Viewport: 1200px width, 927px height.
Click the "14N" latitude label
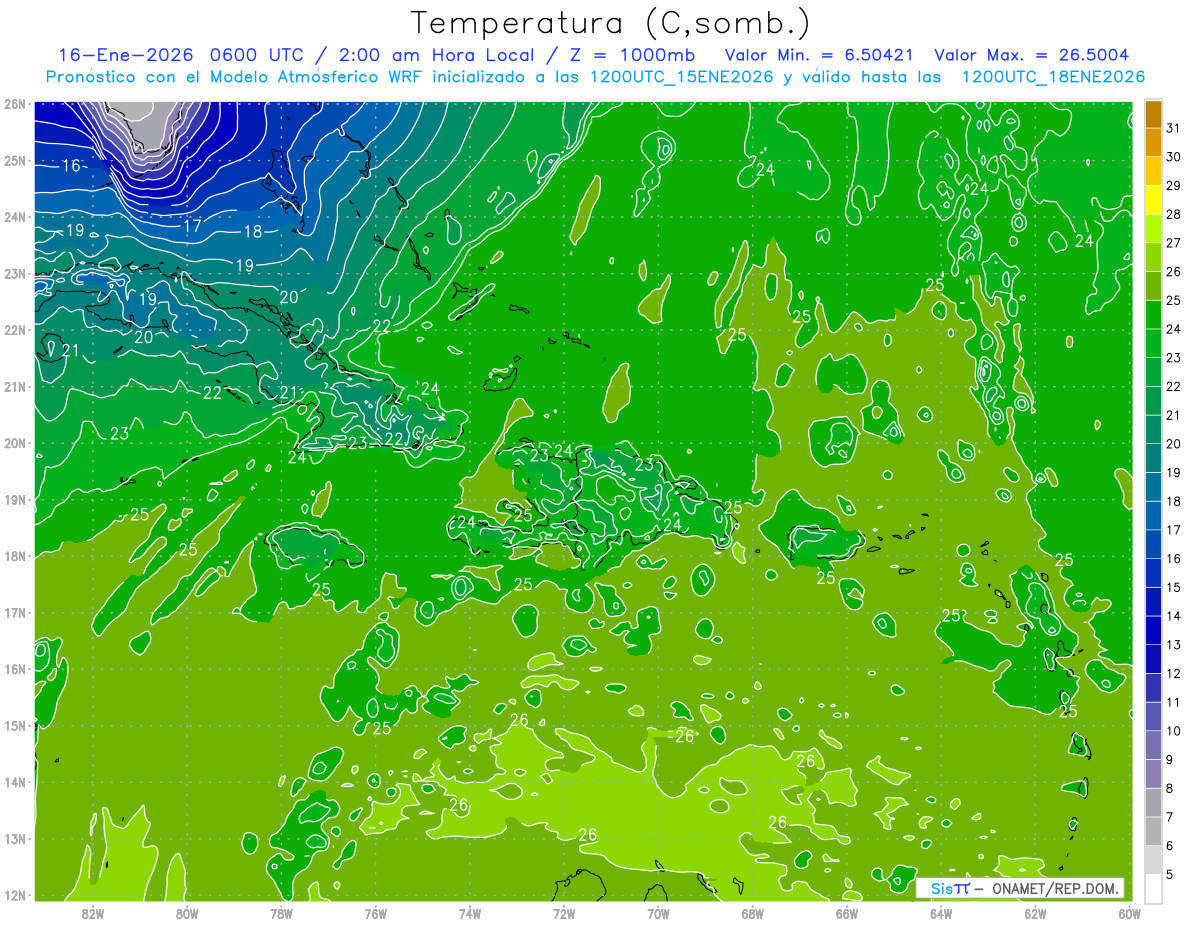14,782
